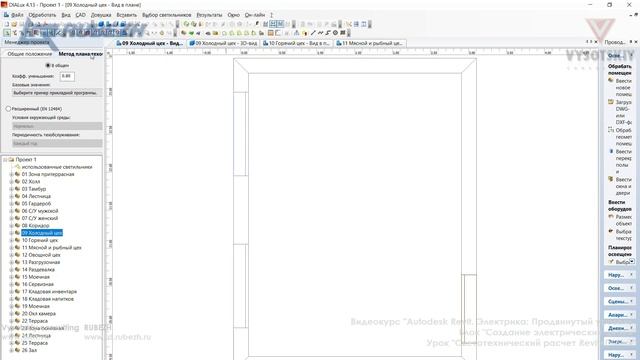Select 17 Кладовая инвентаря in project tree
Screen dimensions: 640x360
[49, 292]
